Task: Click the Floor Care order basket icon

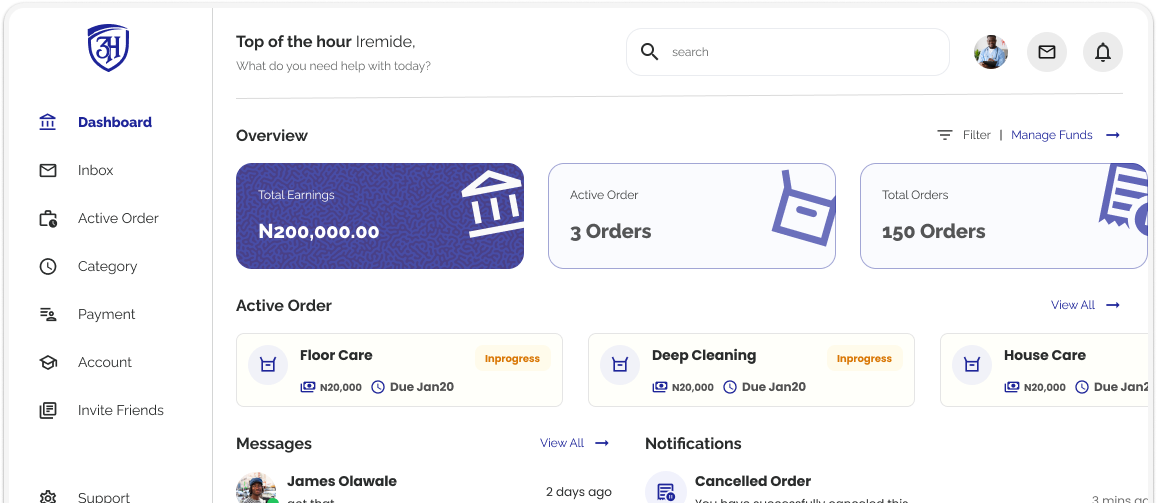Action: (x=268, y=365)
